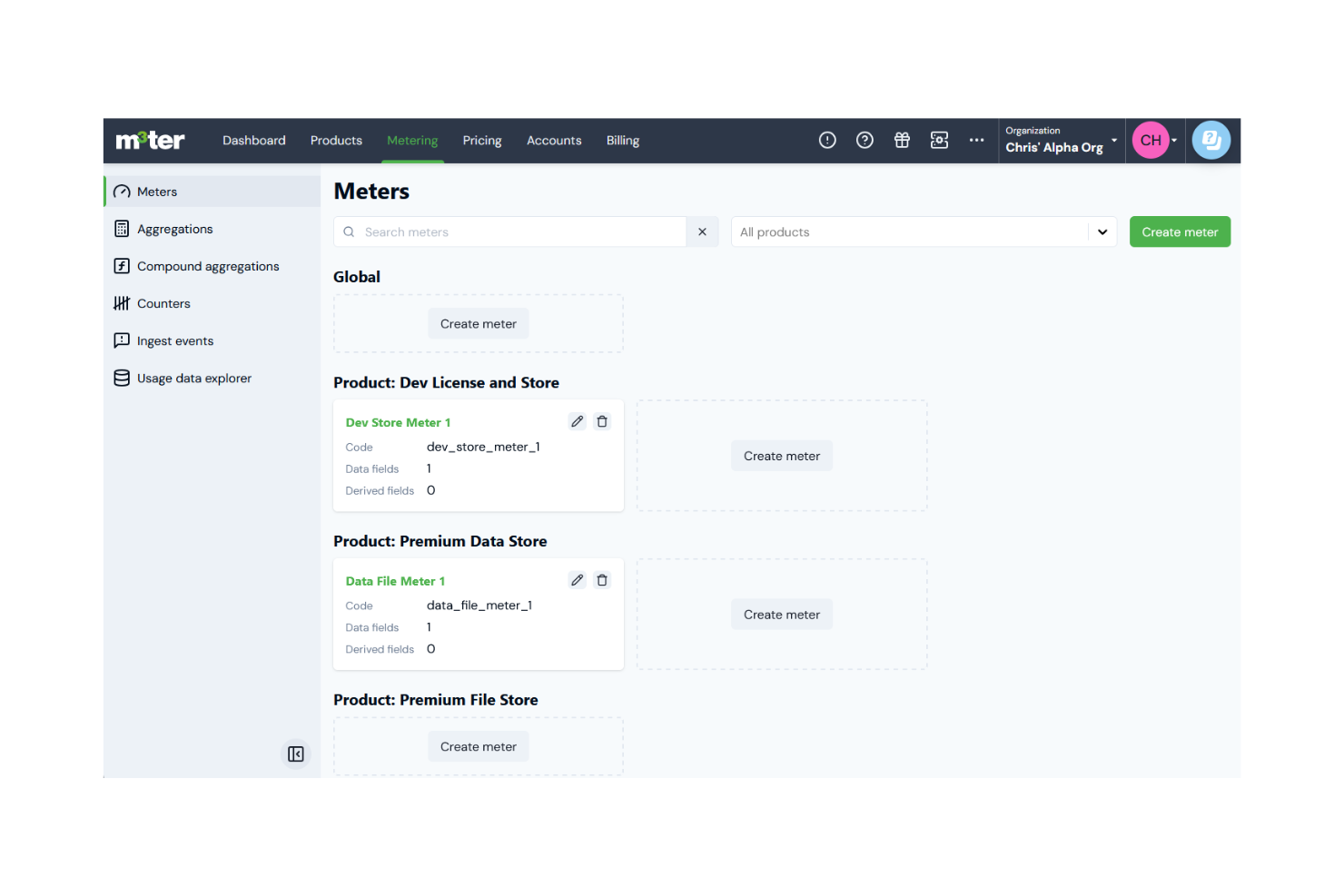Screen dimensions: 1344x896
Task: Click the Global section heading
Action: click(357, 277)
